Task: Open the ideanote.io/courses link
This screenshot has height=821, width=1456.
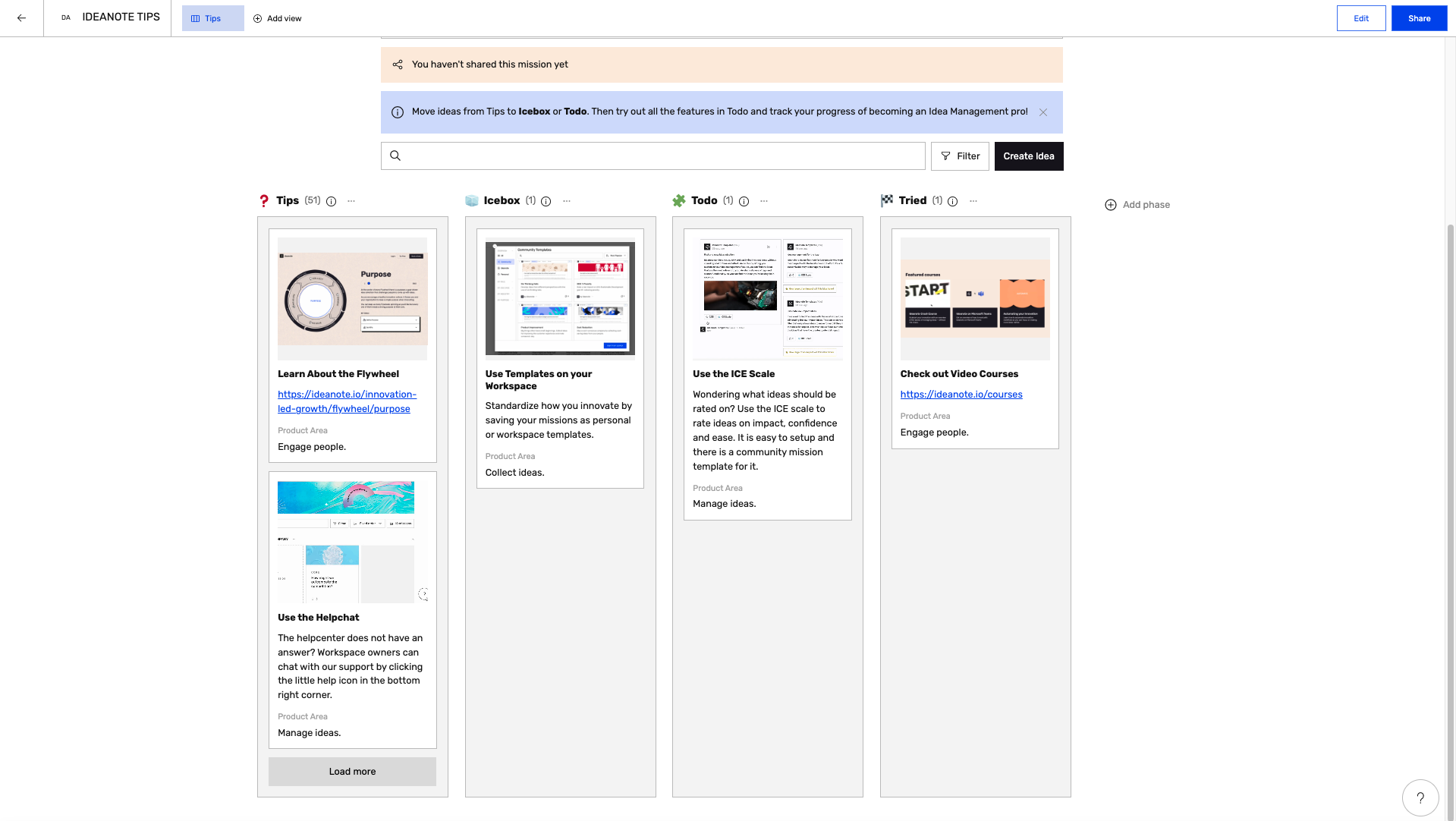Action: click(961, 394)
